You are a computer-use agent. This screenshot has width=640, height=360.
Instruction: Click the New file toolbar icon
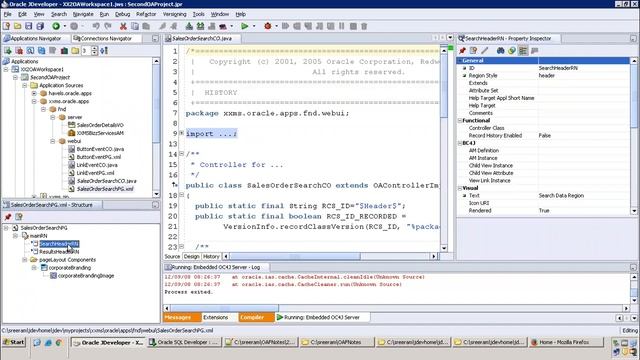click(x=7, y=26)
